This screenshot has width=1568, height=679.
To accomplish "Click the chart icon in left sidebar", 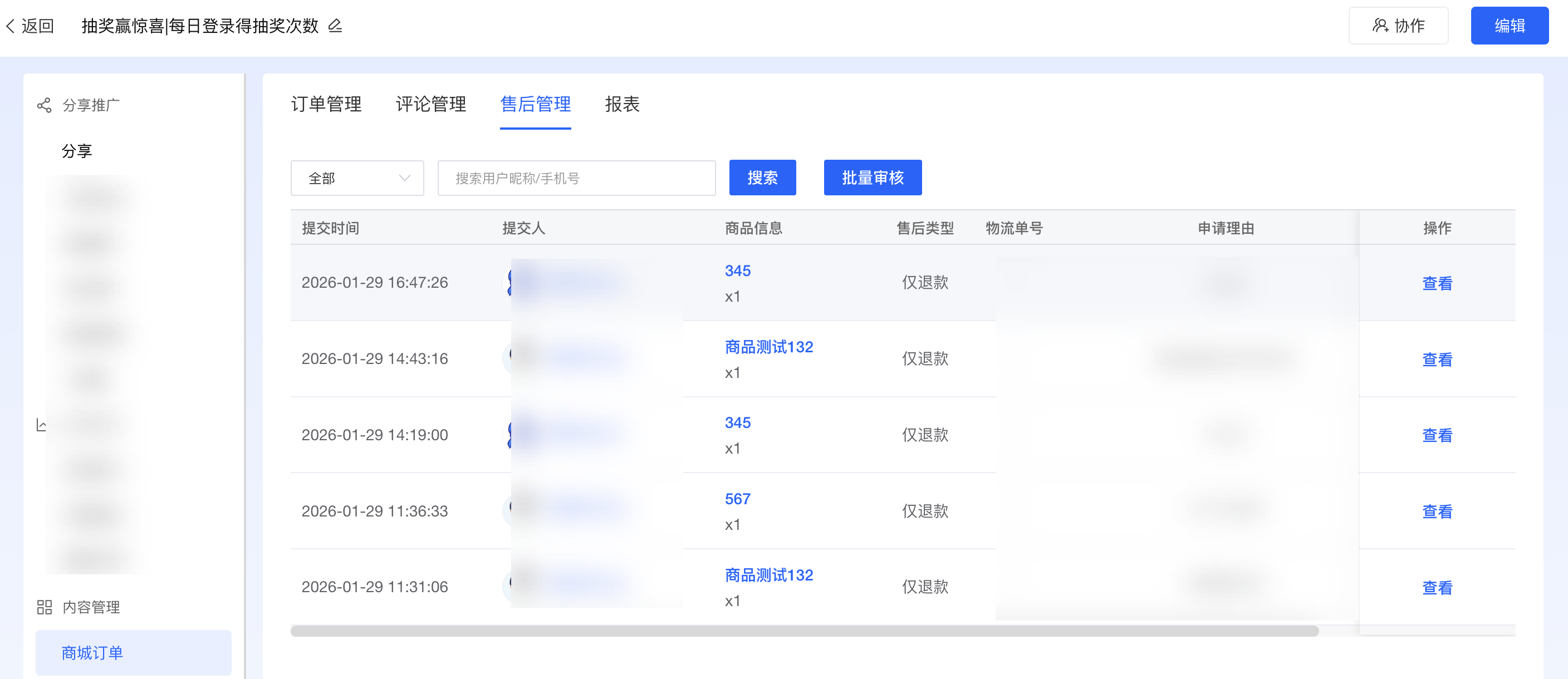I will tap(41, 424).
